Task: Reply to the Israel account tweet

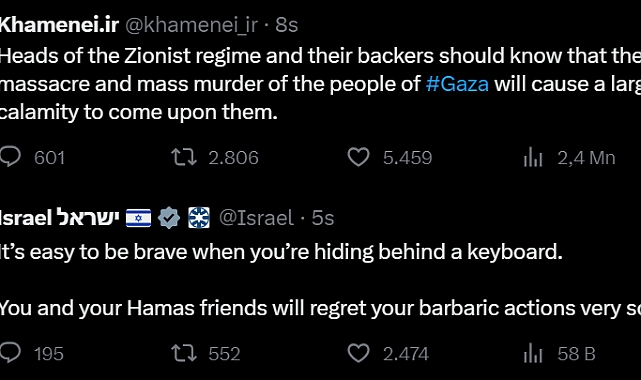Action: (x=10, y=353)
